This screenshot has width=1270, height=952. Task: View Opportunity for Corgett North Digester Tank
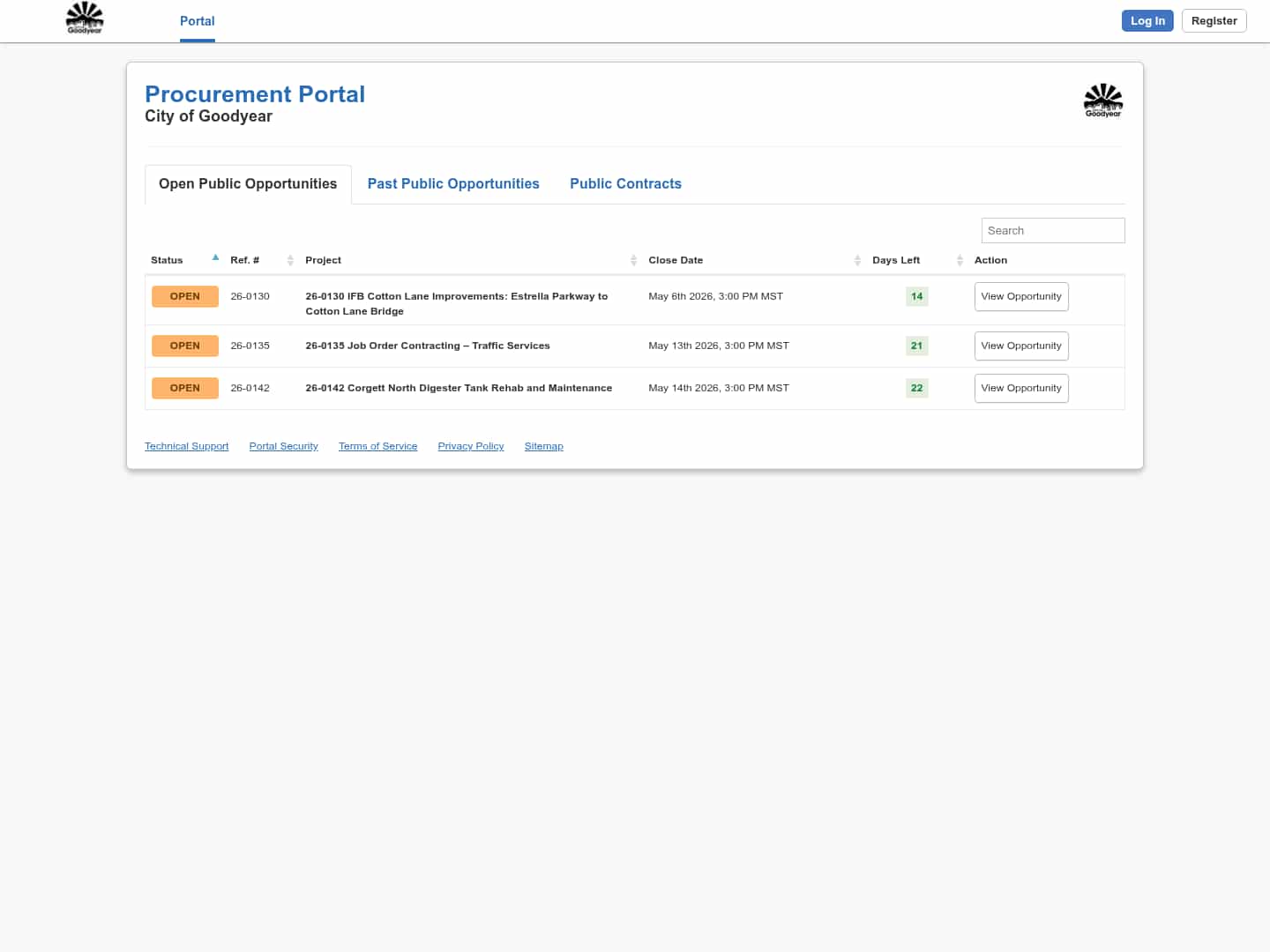pyautogui.click(x=1020, y=389)
